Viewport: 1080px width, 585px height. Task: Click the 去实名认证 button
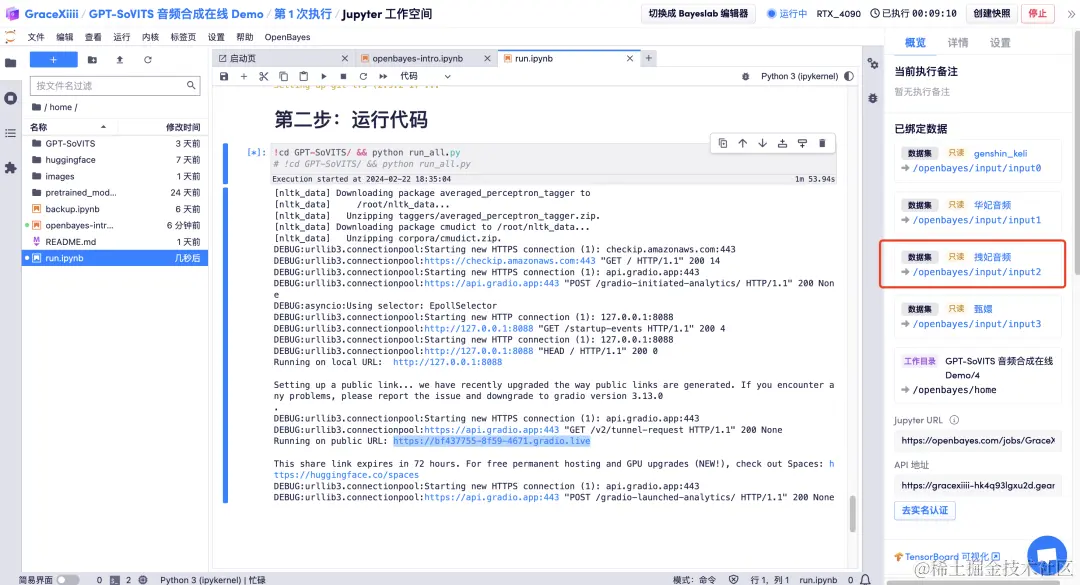pos(924,511)
